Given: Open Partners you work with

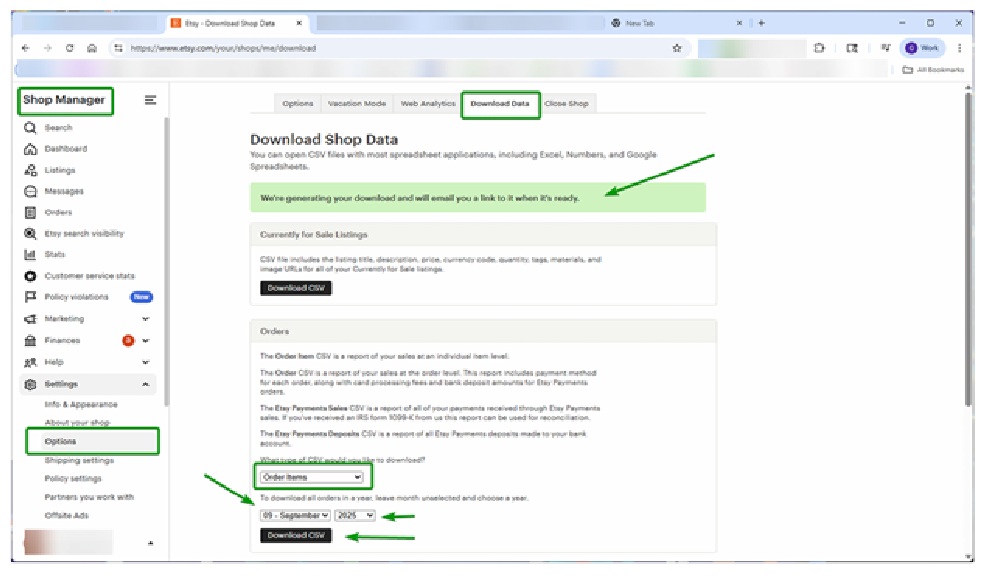Looking at the screenshot, I should point(89,497).
